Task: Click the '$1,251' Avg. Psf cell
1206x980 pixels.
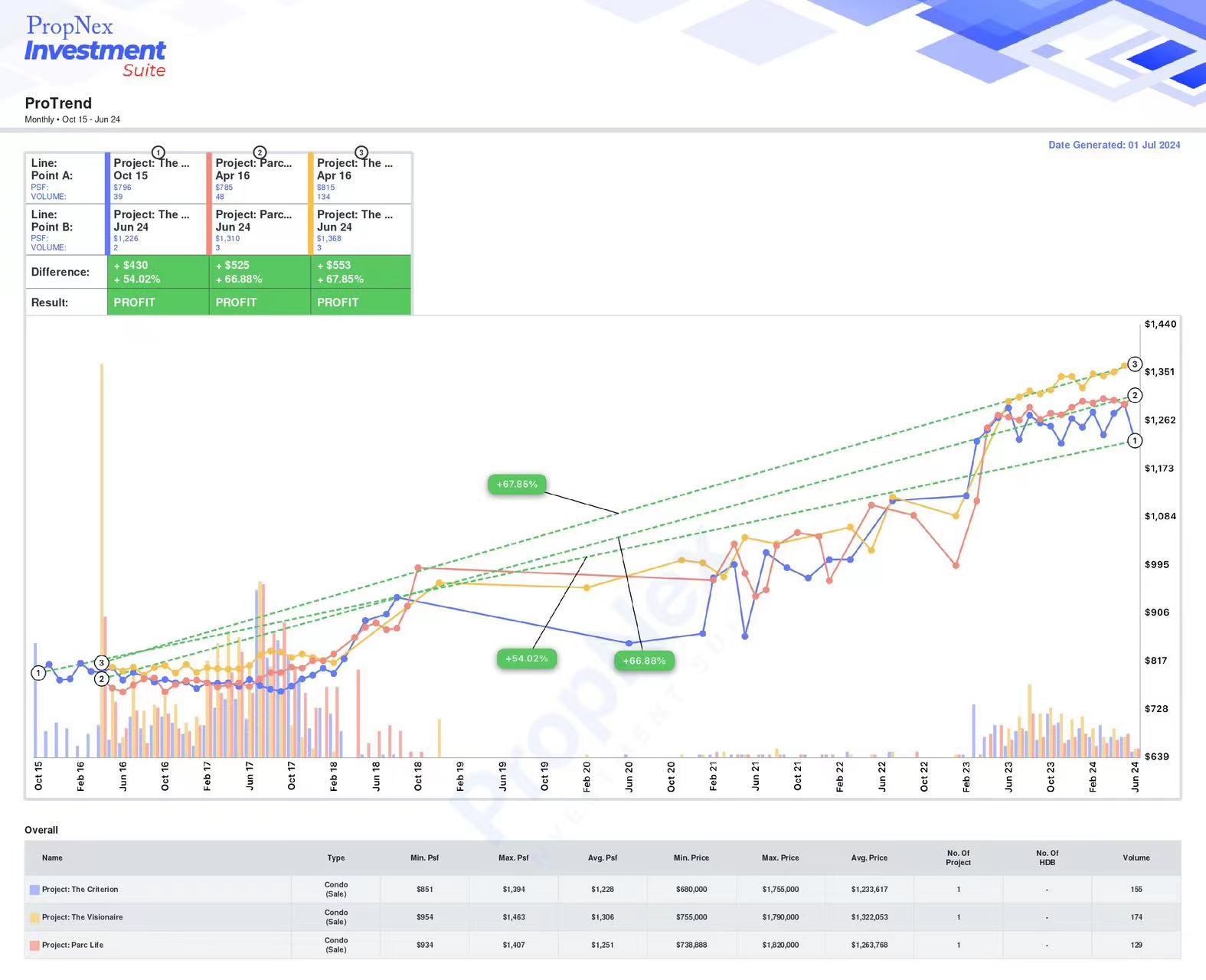Action: point(603,945)
